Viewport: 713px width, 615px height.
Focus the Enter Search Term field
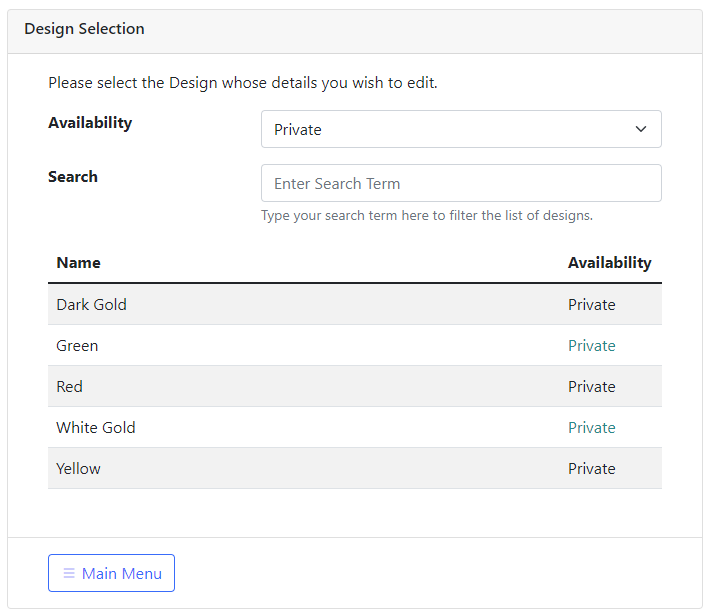[461, 183]
